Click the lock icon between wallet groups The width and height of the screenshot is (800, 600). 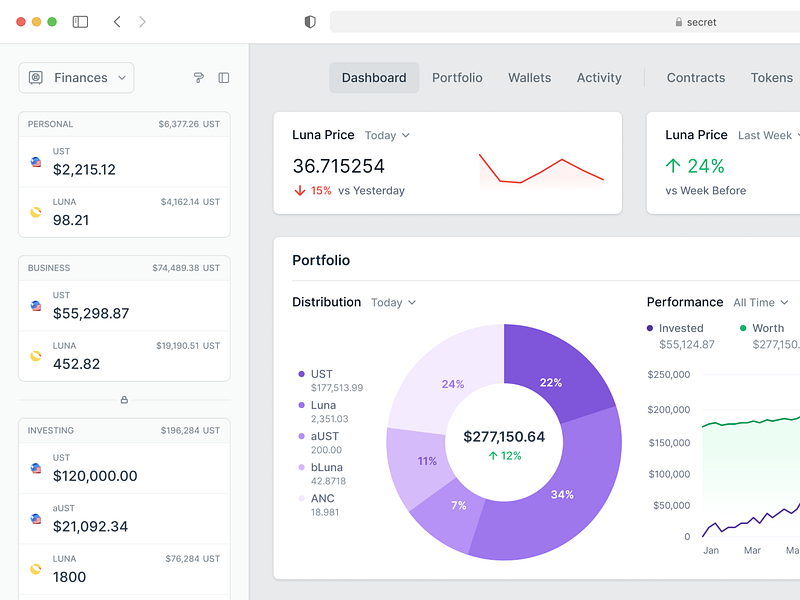point(124,400)
